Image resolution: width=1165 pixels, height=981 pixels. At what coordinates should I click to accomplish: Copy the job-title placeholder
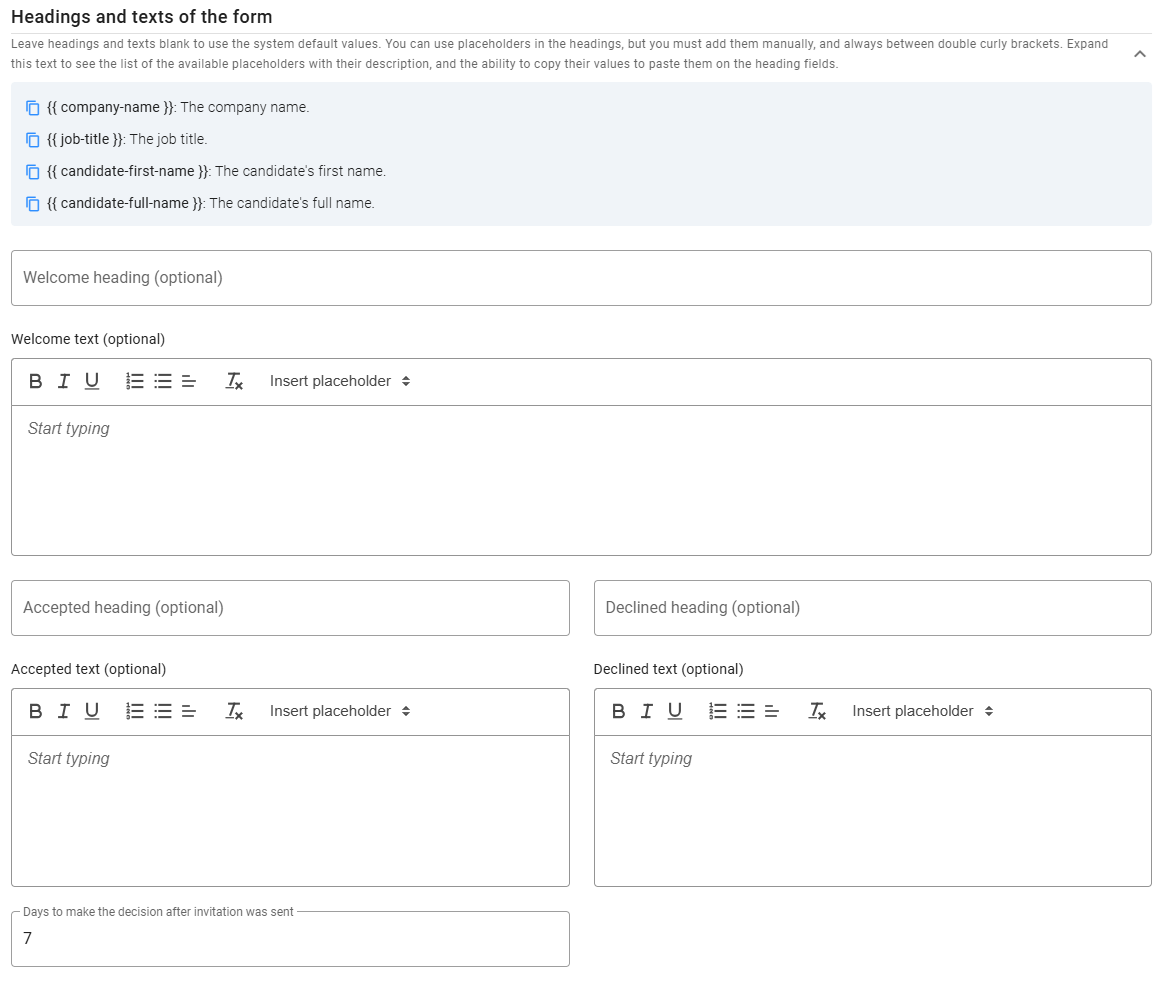(31, 139)
